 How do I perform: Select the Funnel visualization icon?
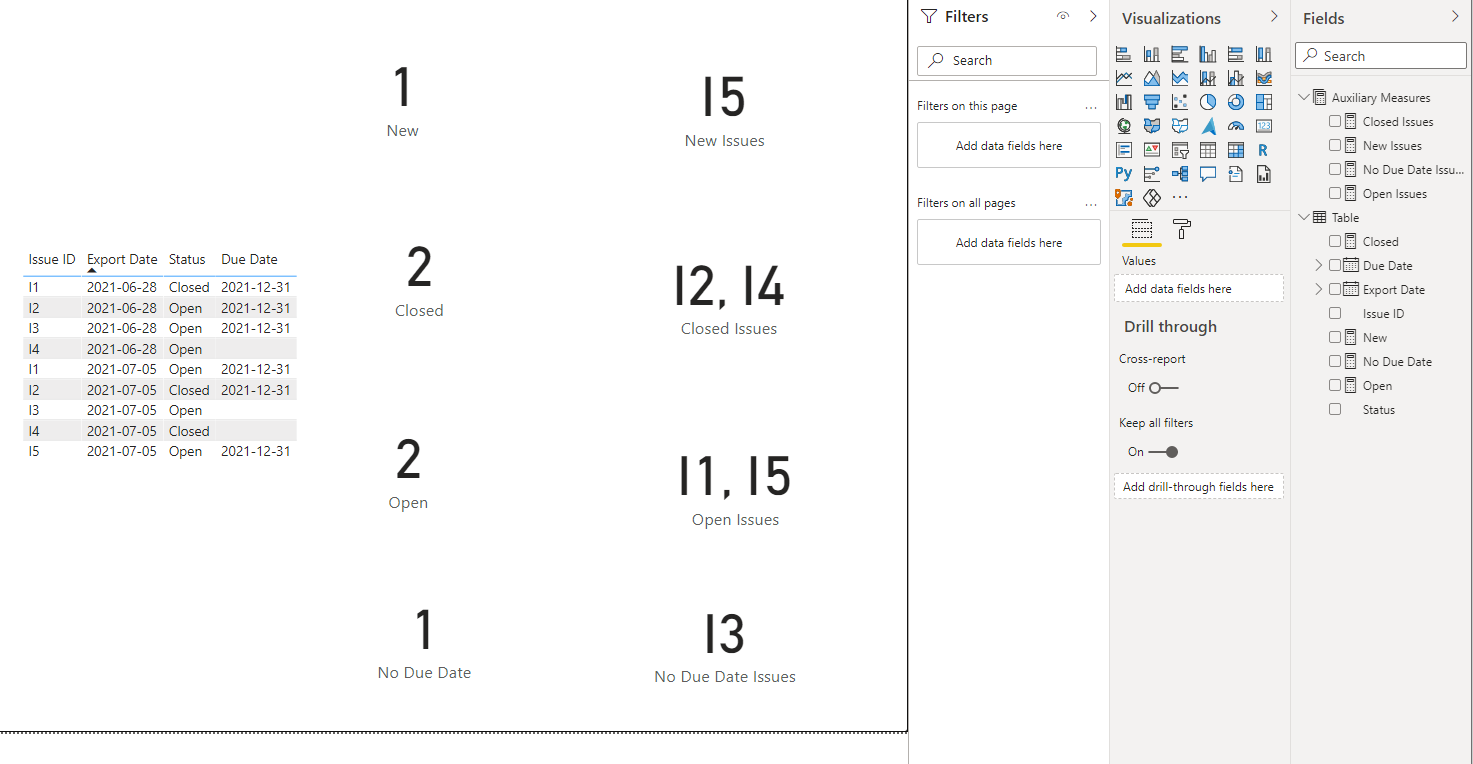tap(1152, 102)
